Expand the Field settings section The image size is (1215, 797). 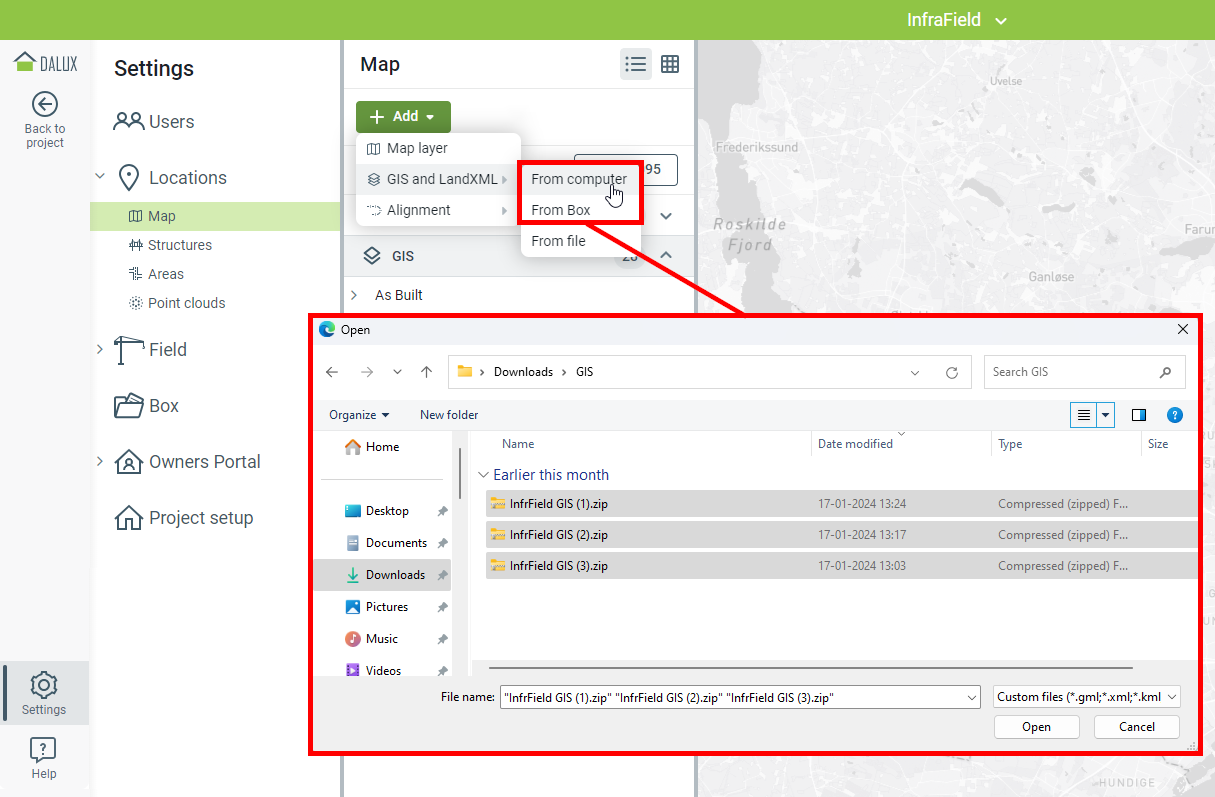coord(99,349)
